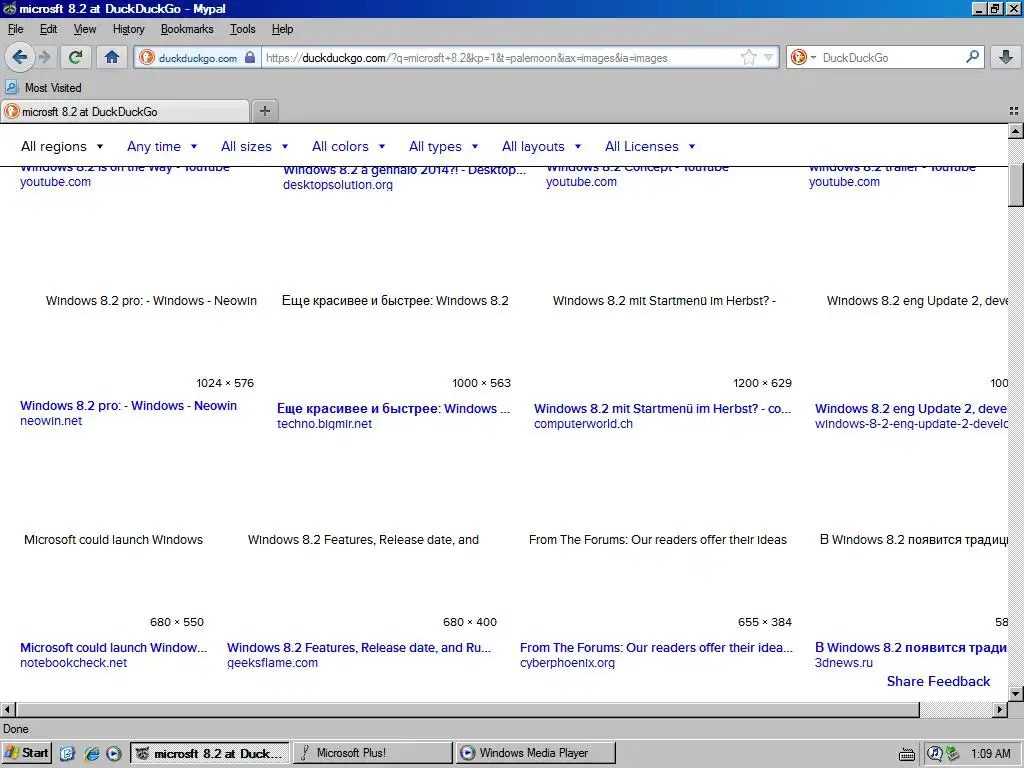Expand the Any time filter
Image resolution: width=1024 pixels, height=768 pixels.
(162, 146)
